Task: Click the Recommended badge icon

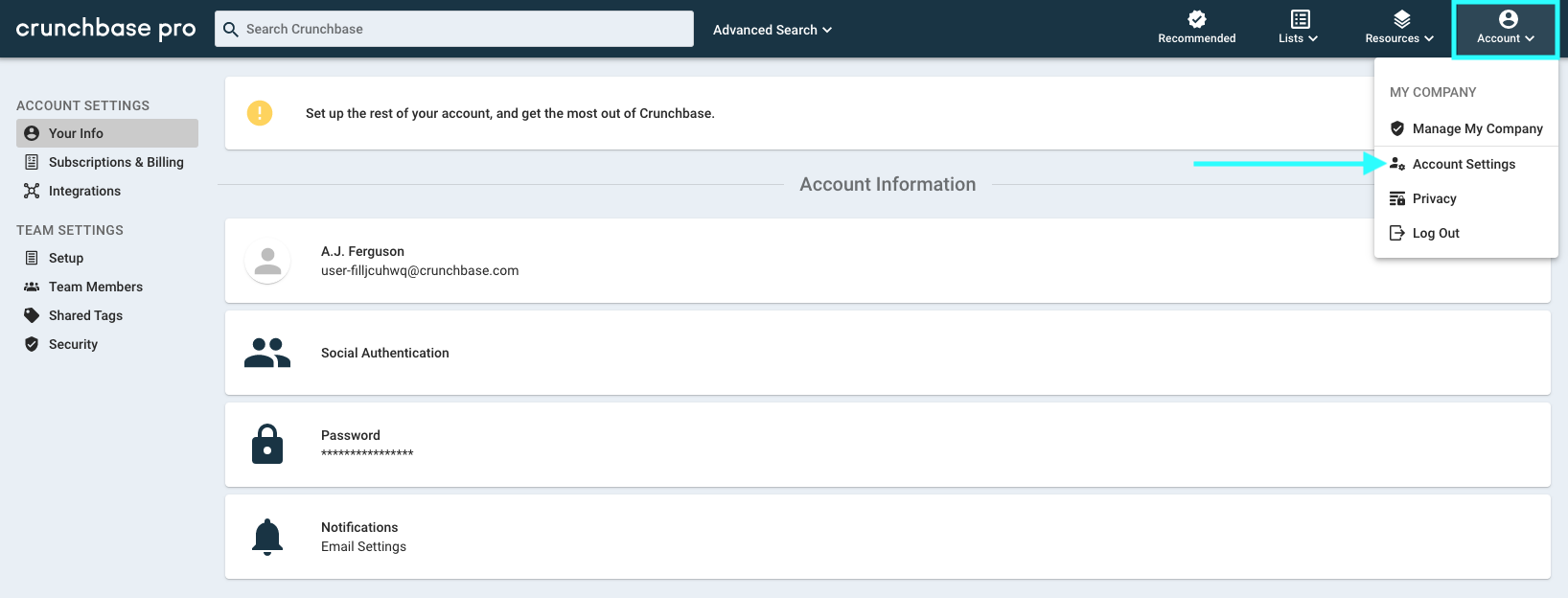Action: (x=1197, y=18)
